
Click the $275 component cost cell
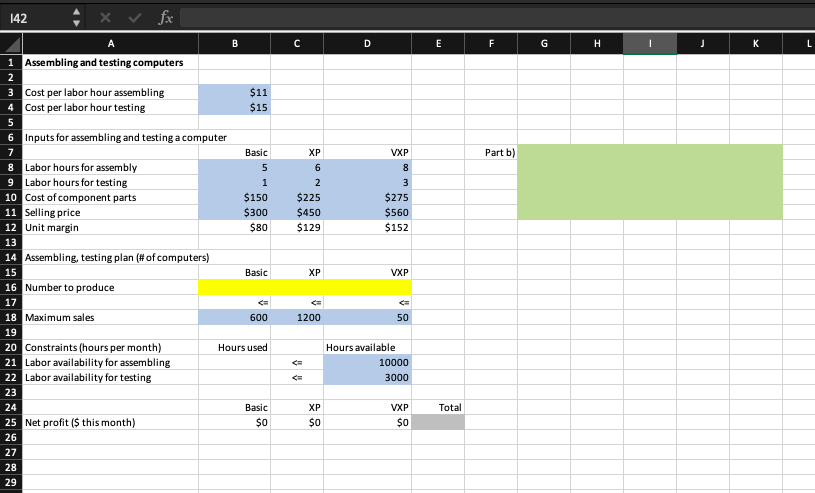(x=367, y=198)
